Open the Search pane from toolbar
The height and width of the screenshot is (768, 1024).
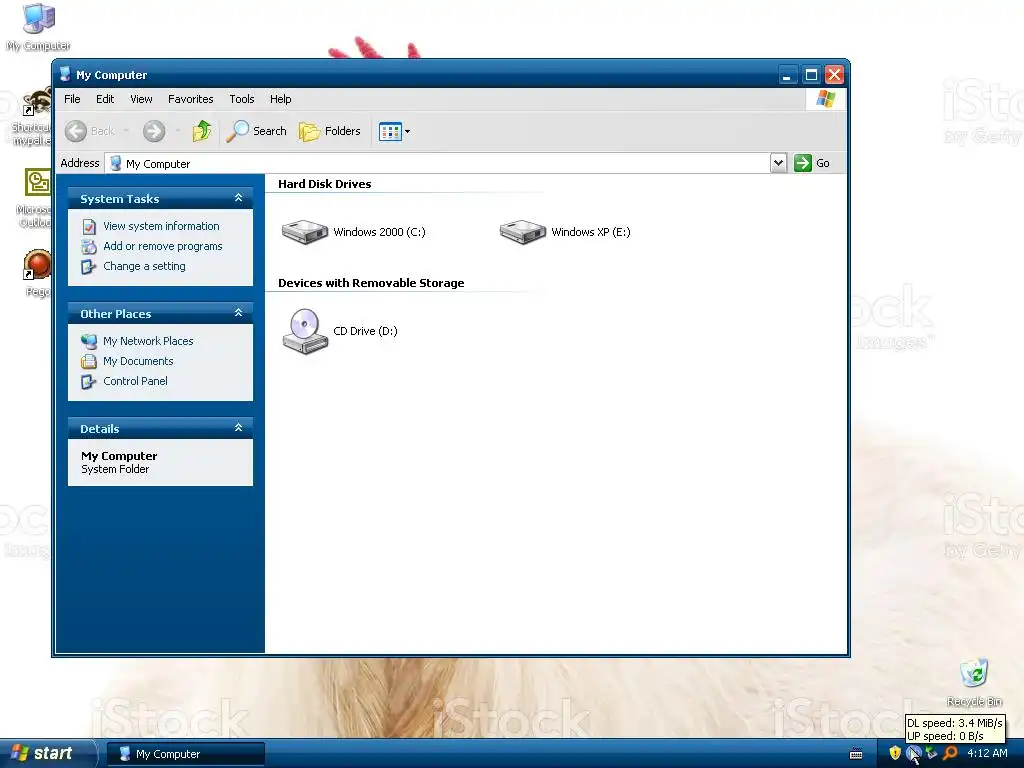coord(257,131)
